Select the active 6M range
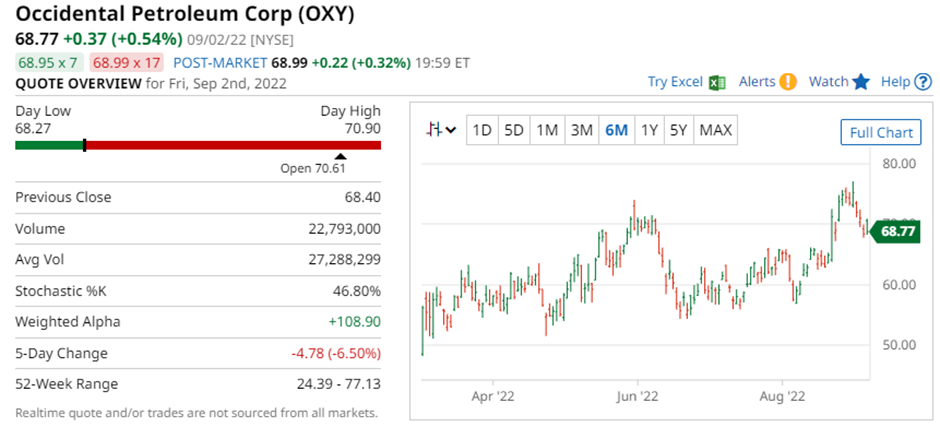 tap(616, 130)
